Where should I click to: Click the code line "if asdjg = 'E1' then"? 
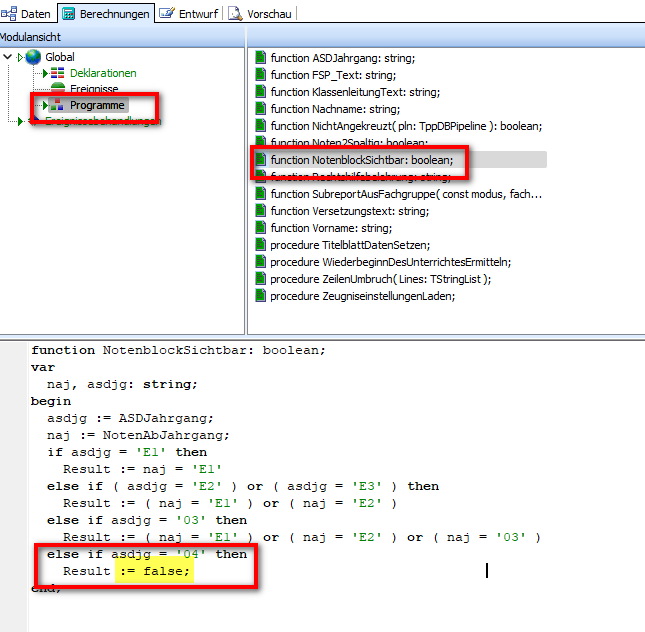(x=127, y=452)
